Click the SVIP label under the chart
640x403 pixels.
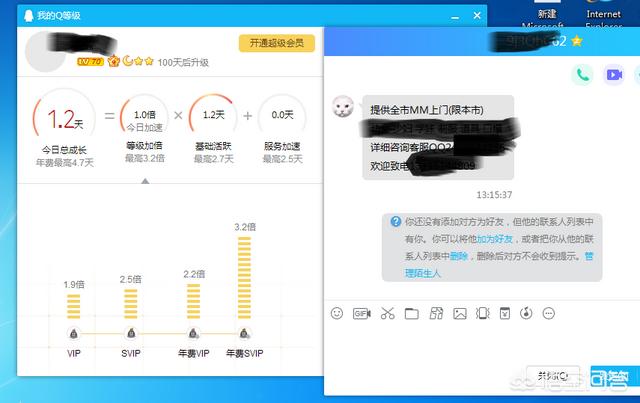point(131,353)
